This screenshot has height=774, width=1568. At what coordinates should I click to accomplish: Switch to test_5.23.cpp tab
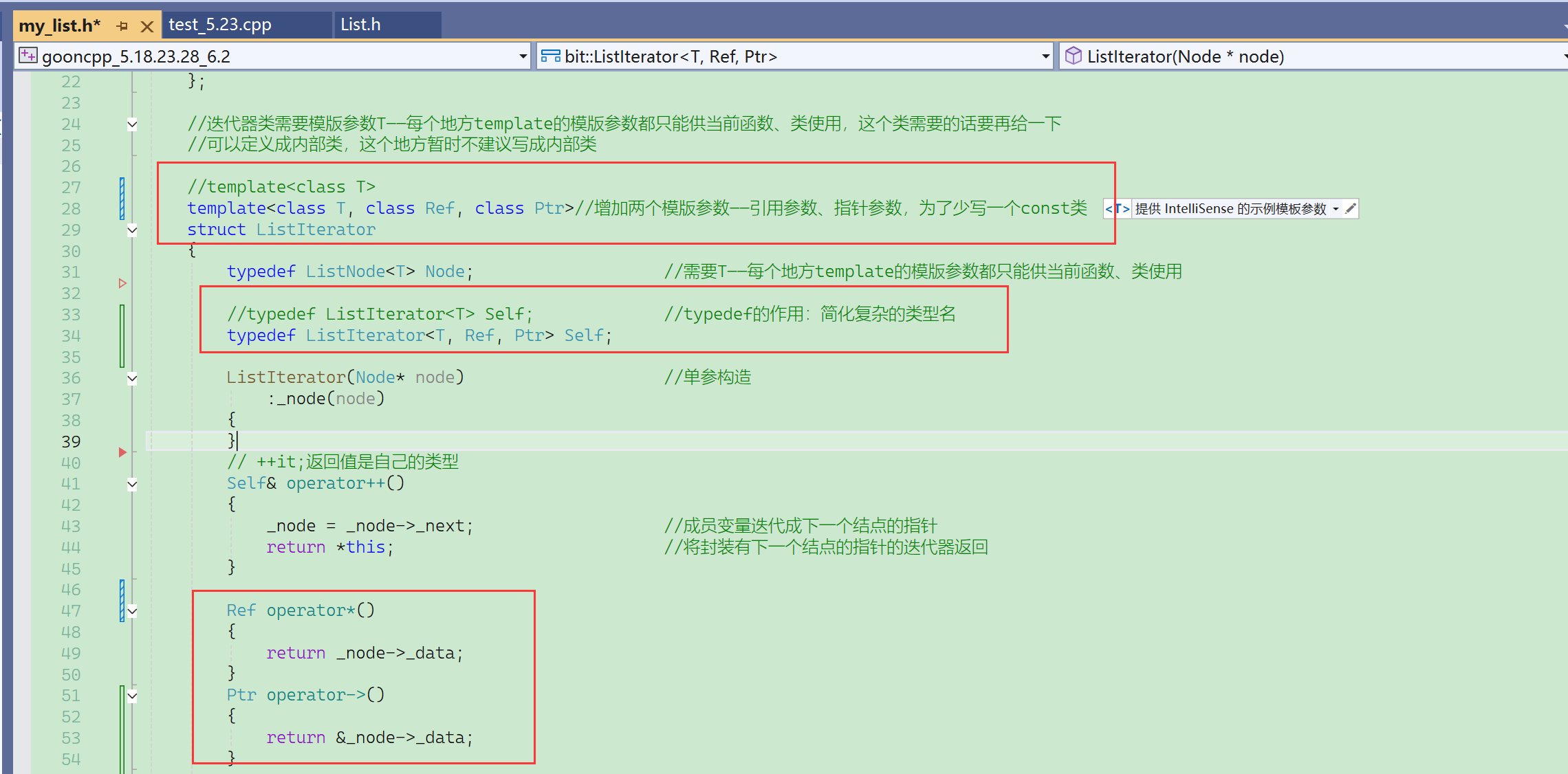pos(220,25)
